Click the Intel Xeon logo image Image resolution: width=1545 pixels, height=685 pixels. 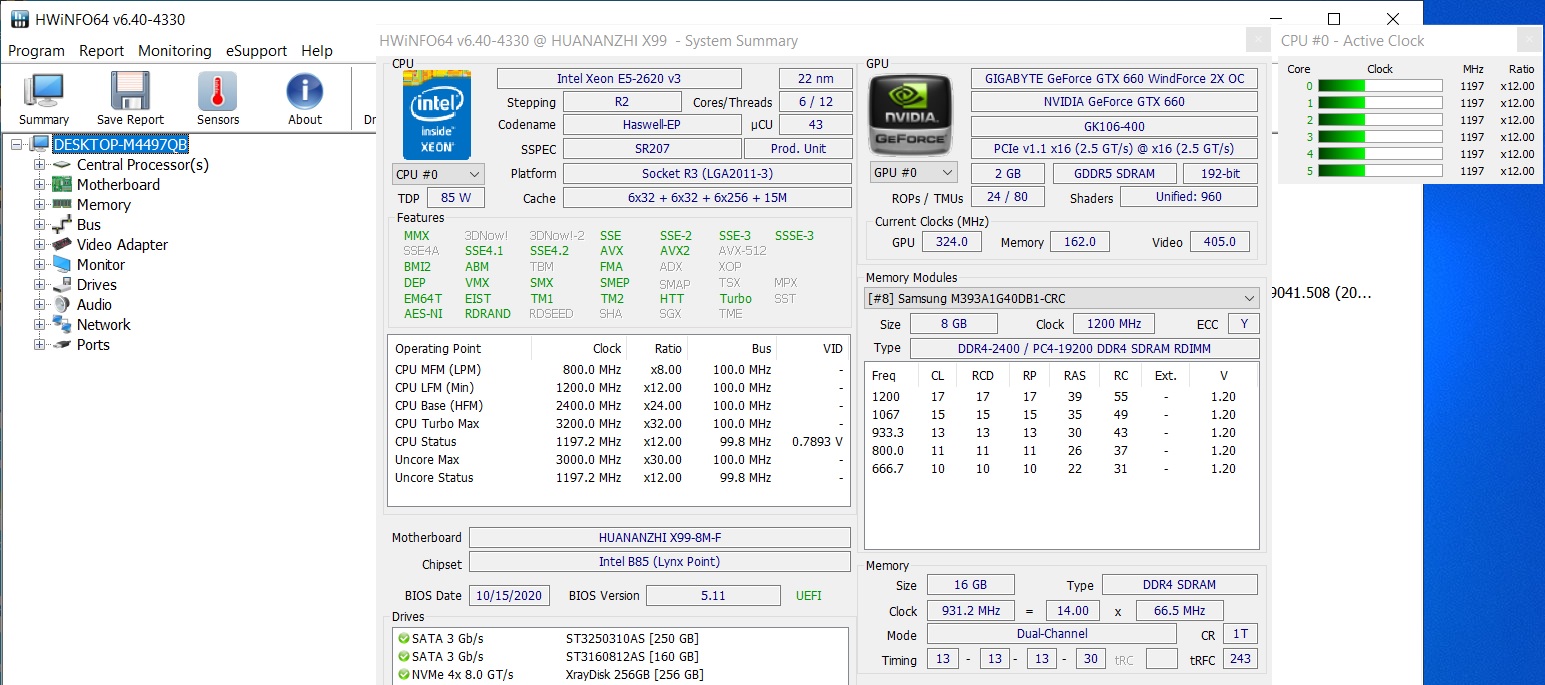(x=437, y=114)
